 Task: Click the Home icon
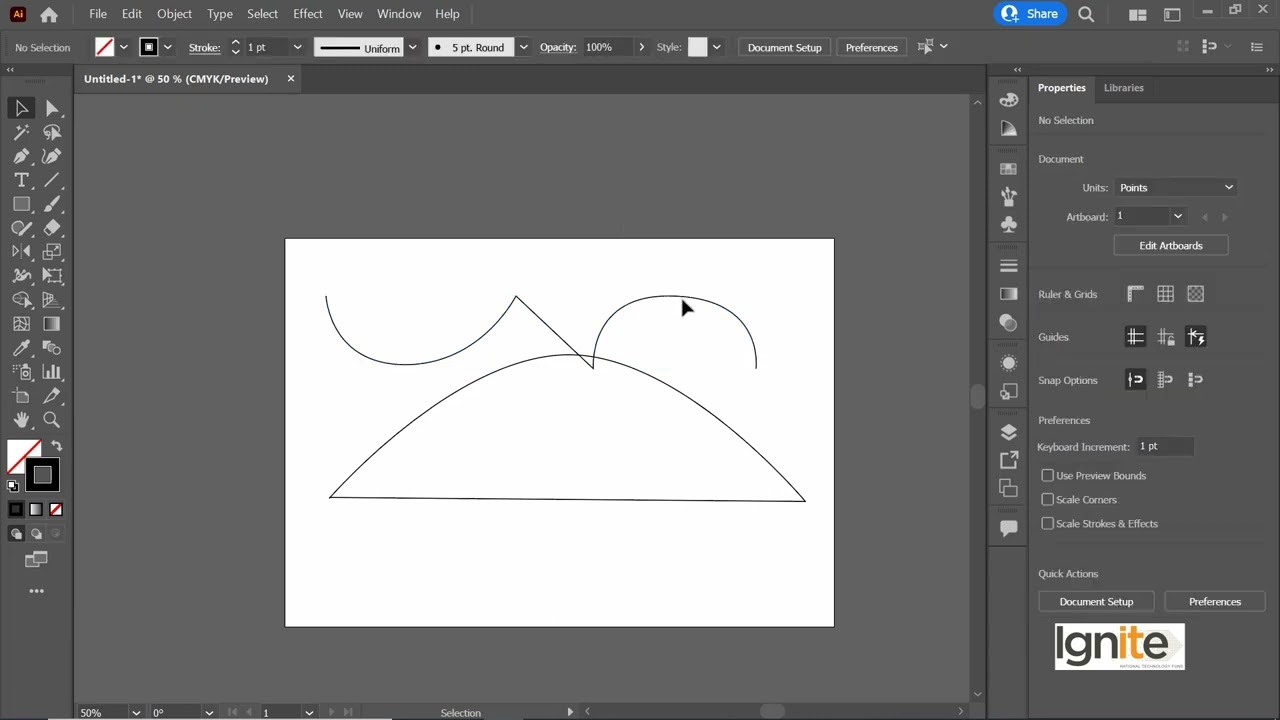tap(49, 14)
